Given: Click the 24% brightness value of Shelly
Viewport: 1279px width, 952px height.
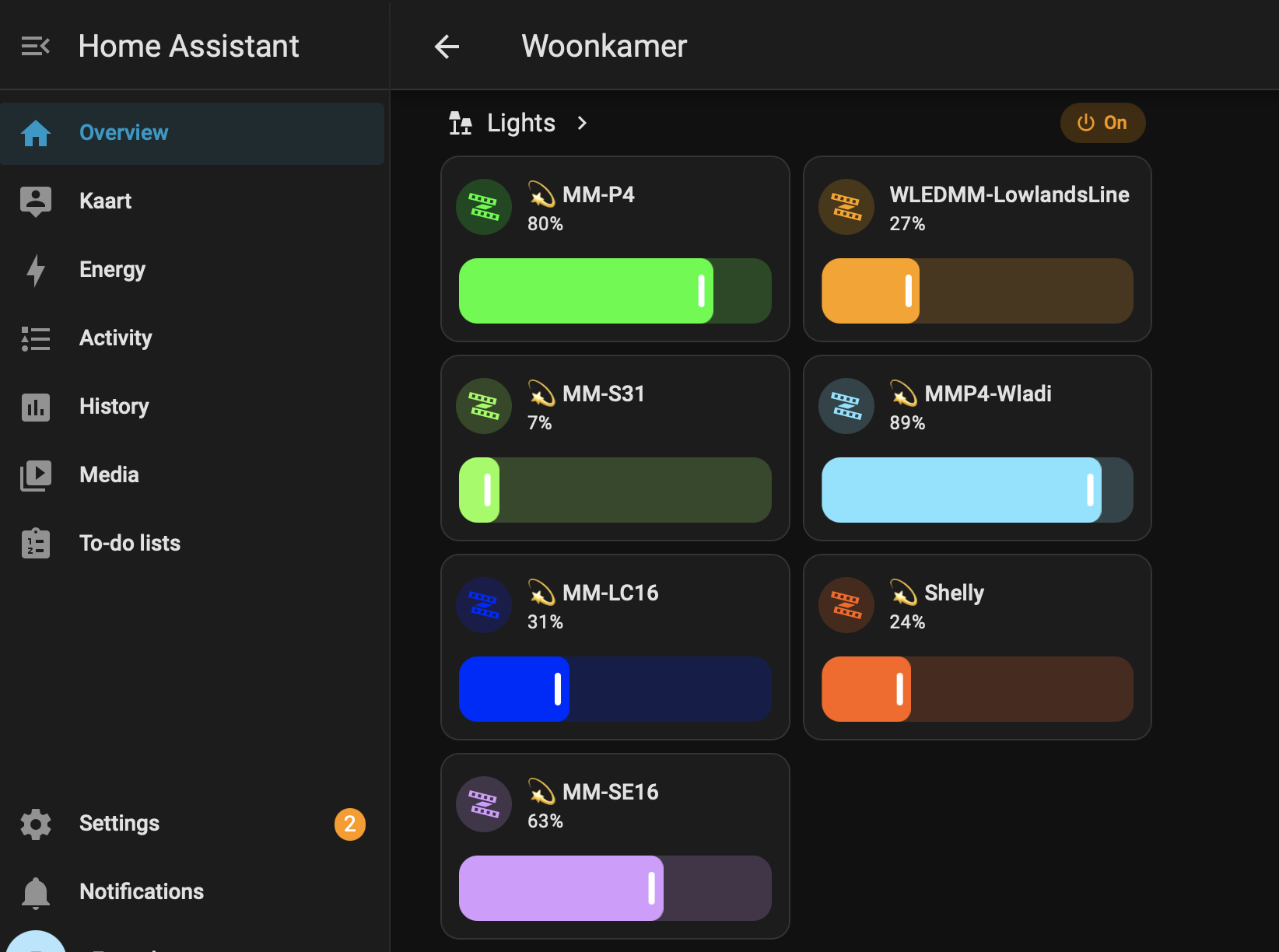Looking at the screenshot, I should click(x=907, y=622).
